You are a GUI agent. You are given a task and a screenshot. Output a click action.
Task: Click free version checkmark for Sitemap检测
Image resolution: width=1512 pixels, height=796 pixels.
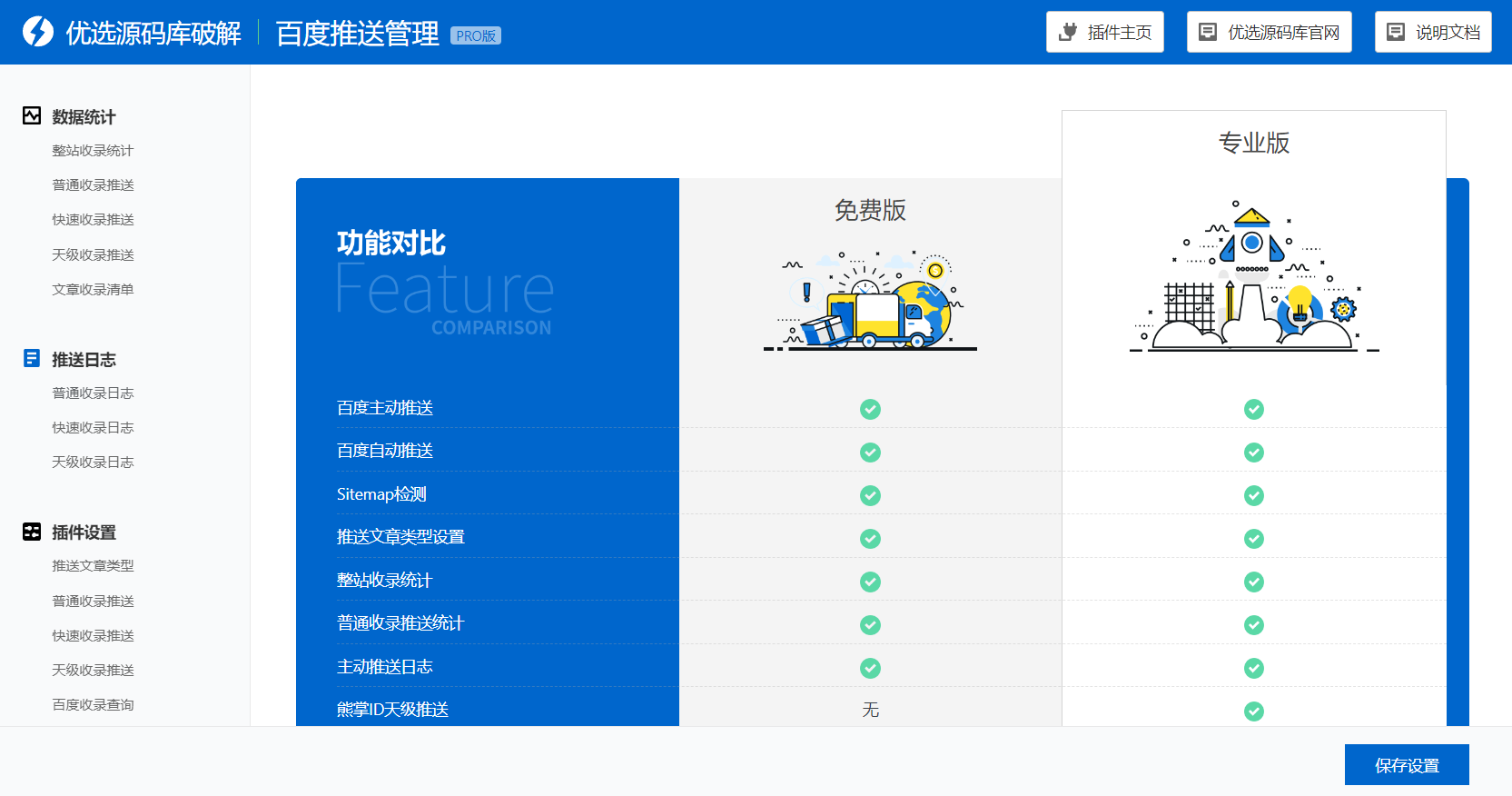870,495
